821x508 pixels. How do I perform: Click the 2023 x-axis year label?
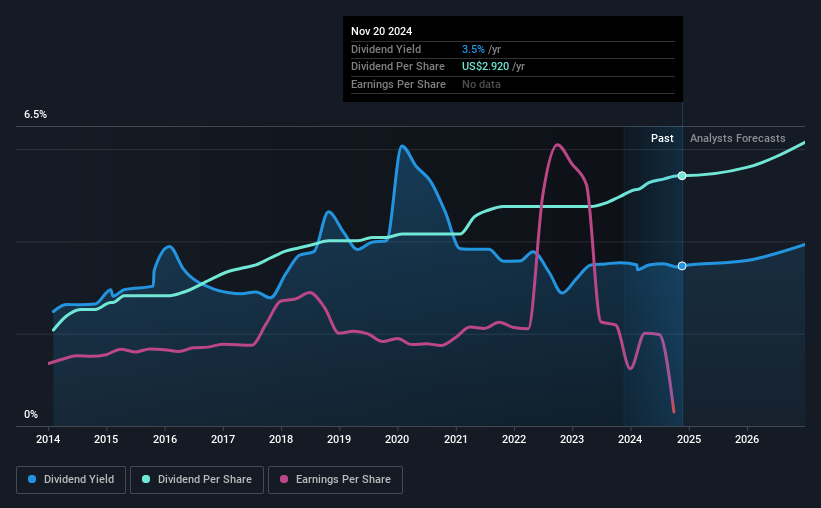[x=572, y=439]
